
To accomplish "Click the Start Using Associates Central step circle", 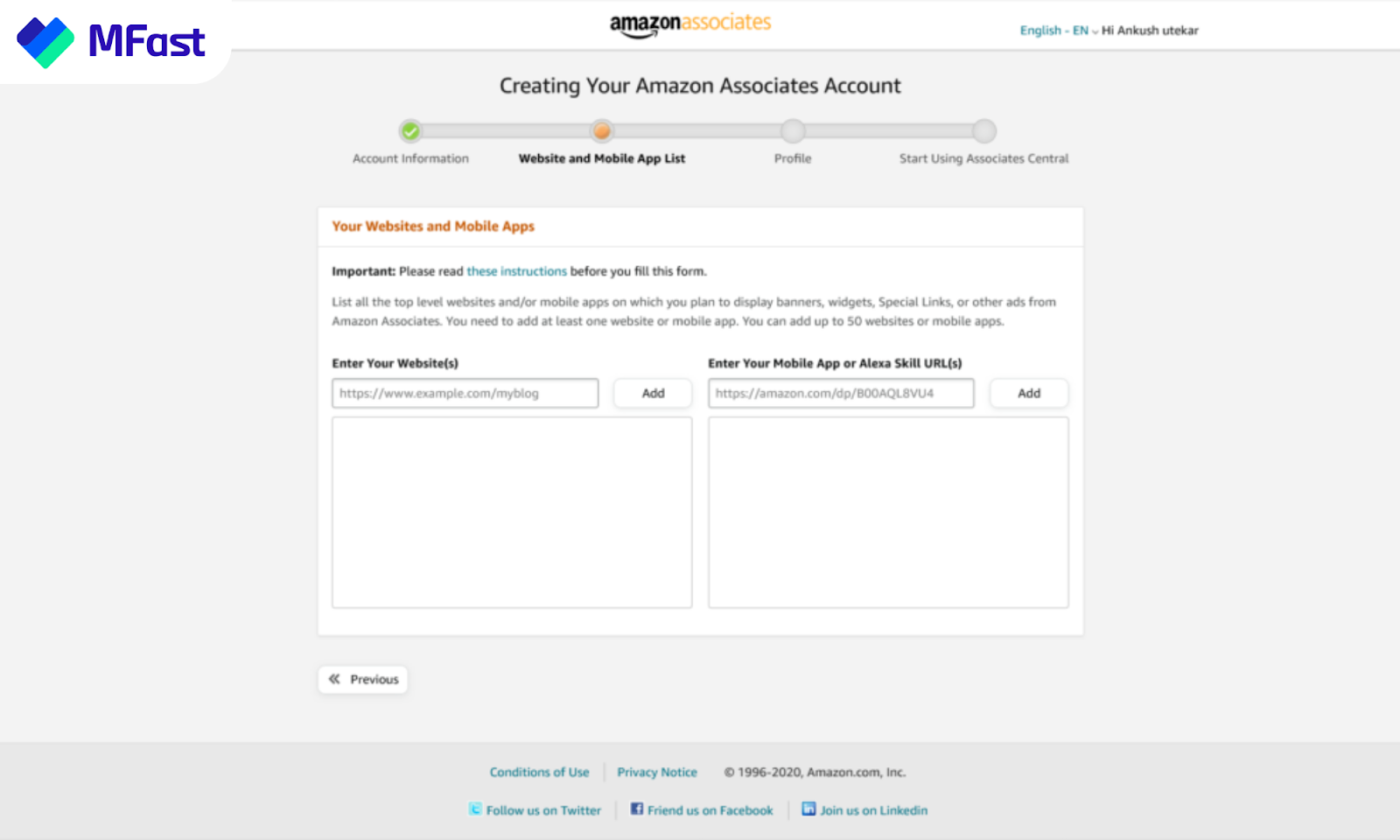I will click(x=984, y=131).
